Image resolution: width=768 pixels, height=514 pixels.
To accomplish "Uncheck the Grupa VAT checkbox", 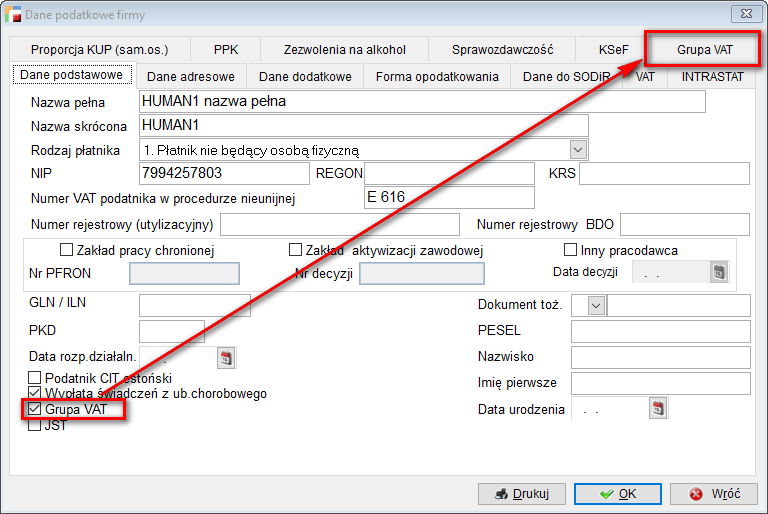I will [35, 409].
